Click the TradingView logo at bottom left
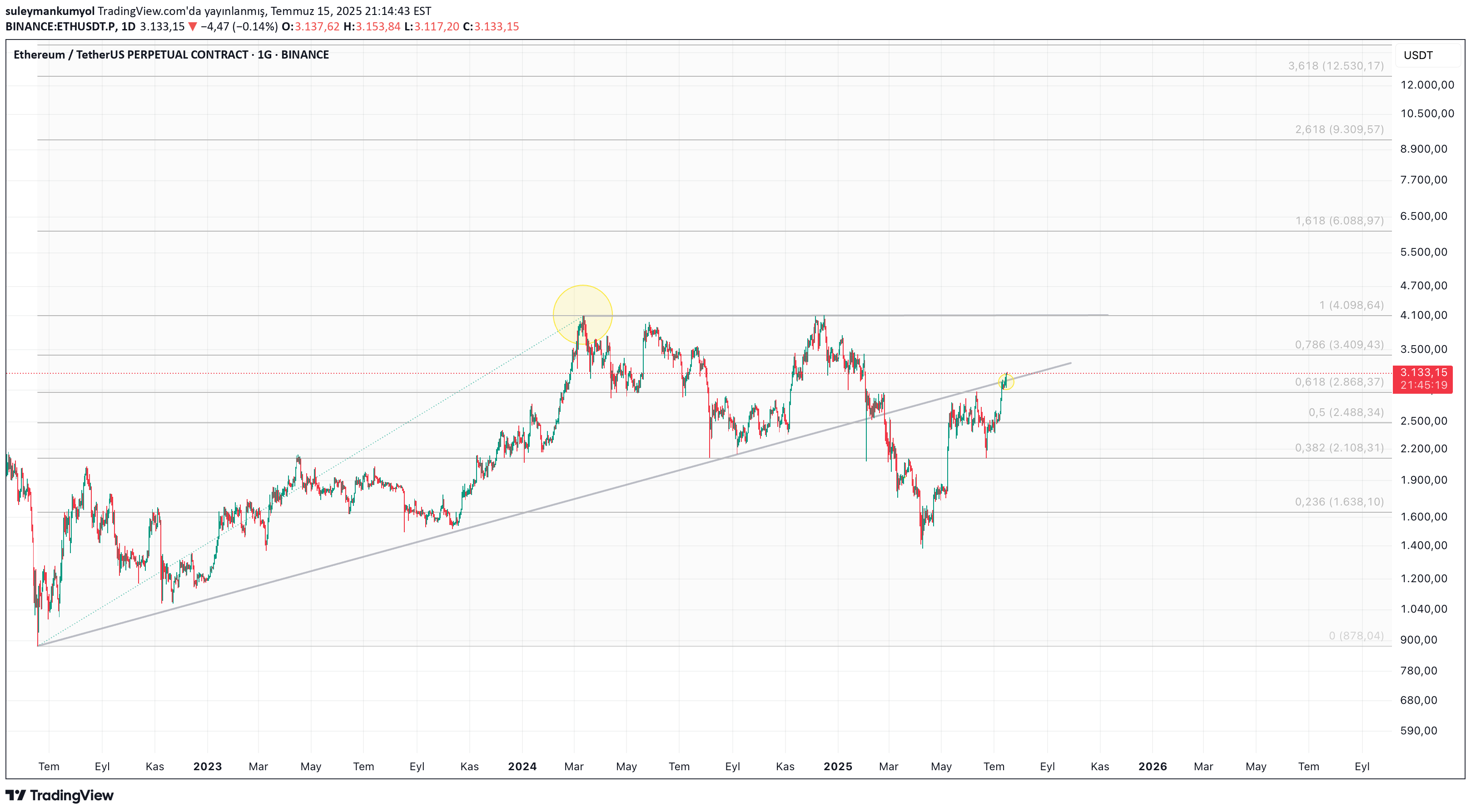The width and height of the screenshot is (1471, 812). 60,795
